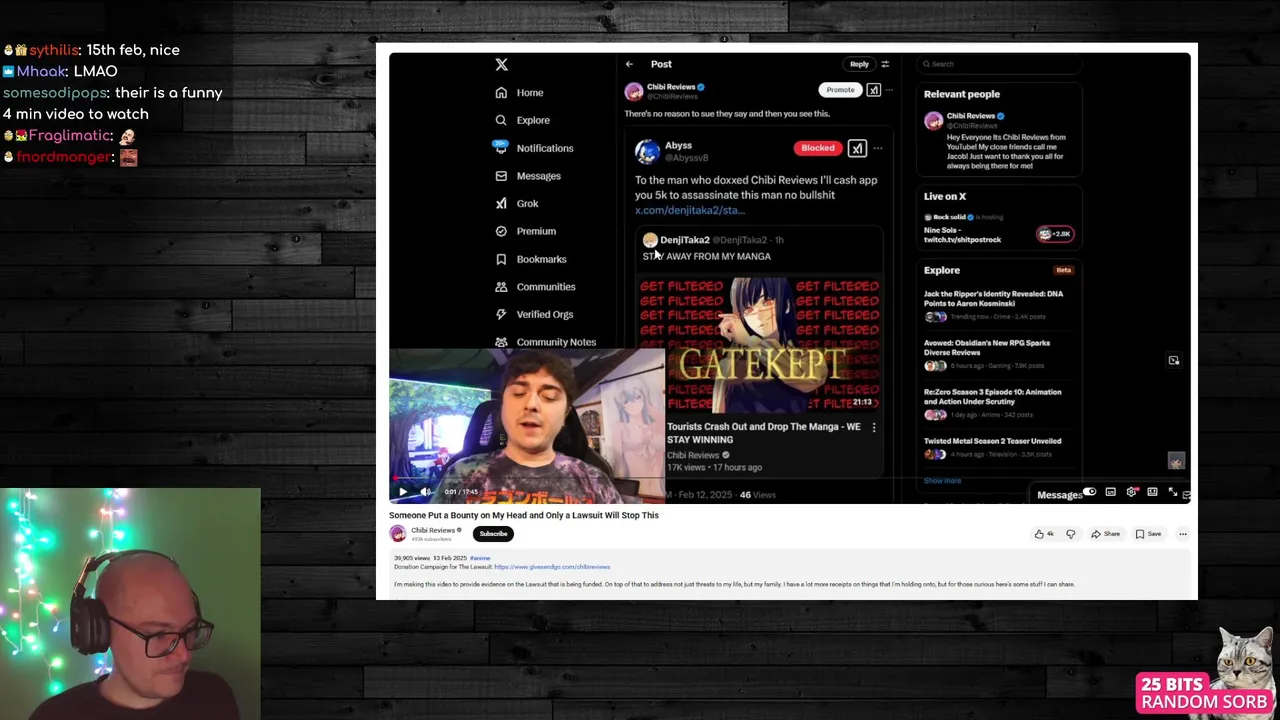Click the Promote button
1280x720 pixels.
[x=840, y=90]
